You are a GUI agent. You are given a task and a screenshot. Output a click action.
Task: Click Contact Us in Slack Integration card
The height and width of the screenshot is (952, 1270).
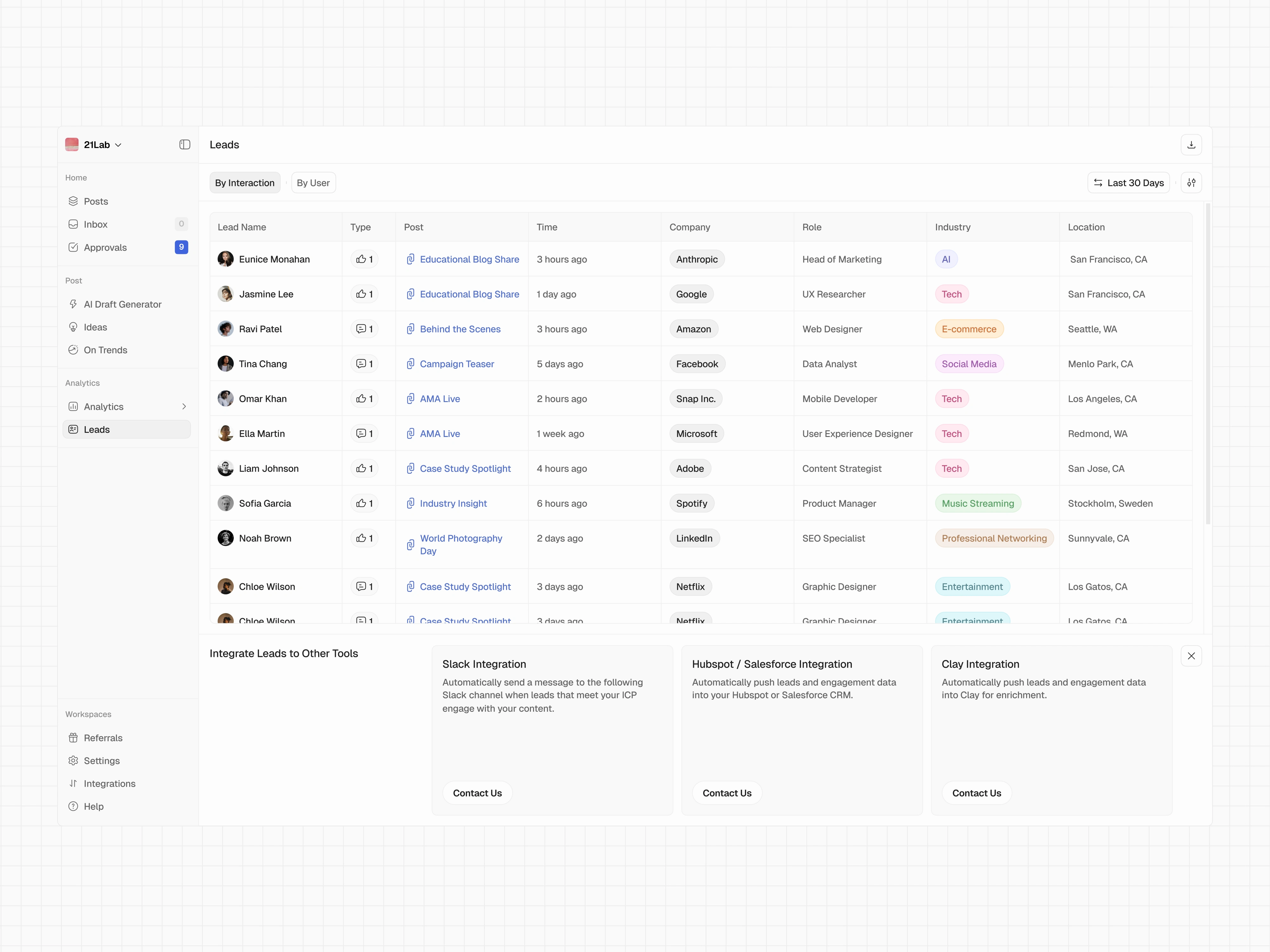tap(477, 792)
